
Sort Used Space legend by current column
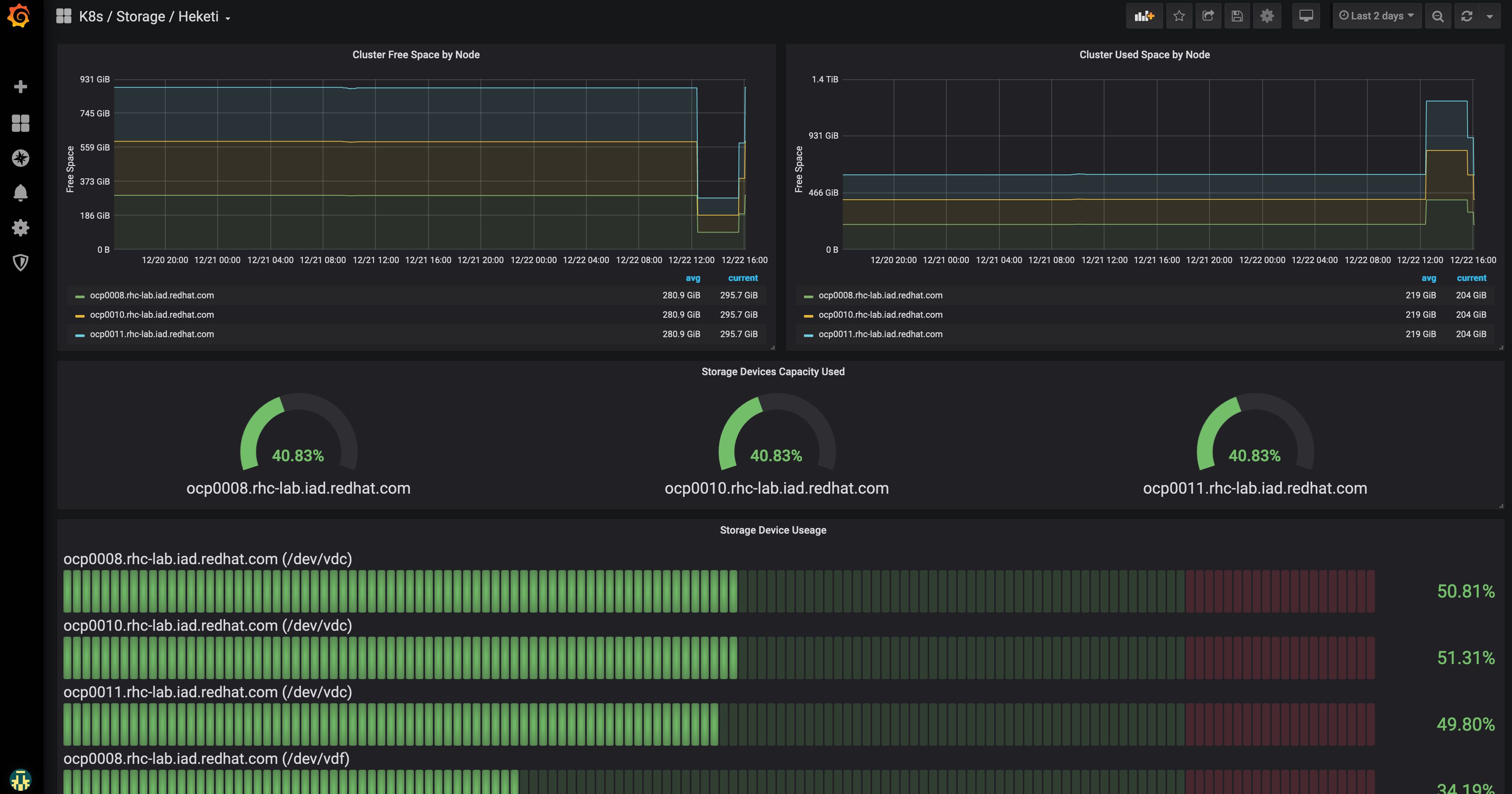1471,278
